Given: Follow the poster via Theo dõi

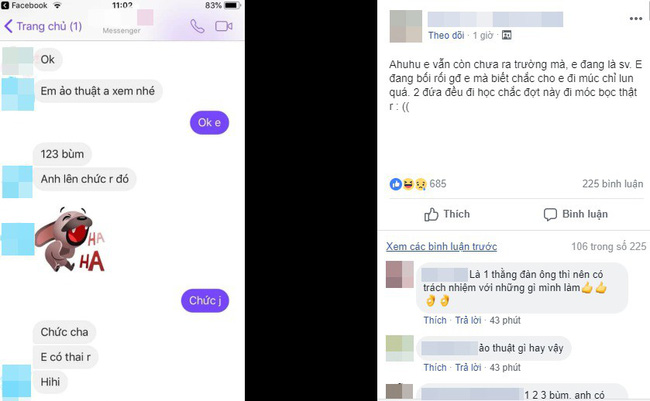Looking at the screenshot, I should pyautogui.click(x=446, y=35).
